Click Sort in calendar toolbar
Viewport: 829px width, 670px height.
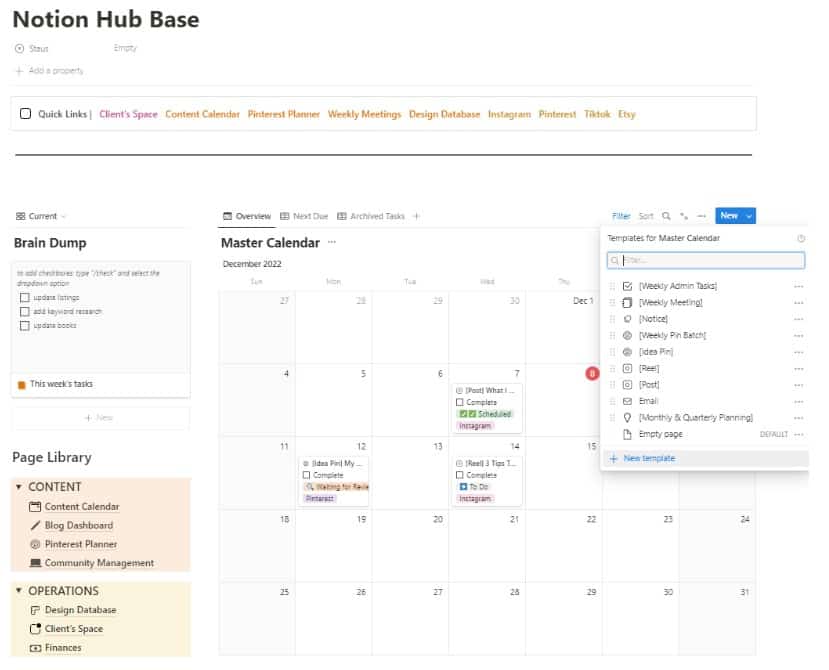[x=646, y=216]
